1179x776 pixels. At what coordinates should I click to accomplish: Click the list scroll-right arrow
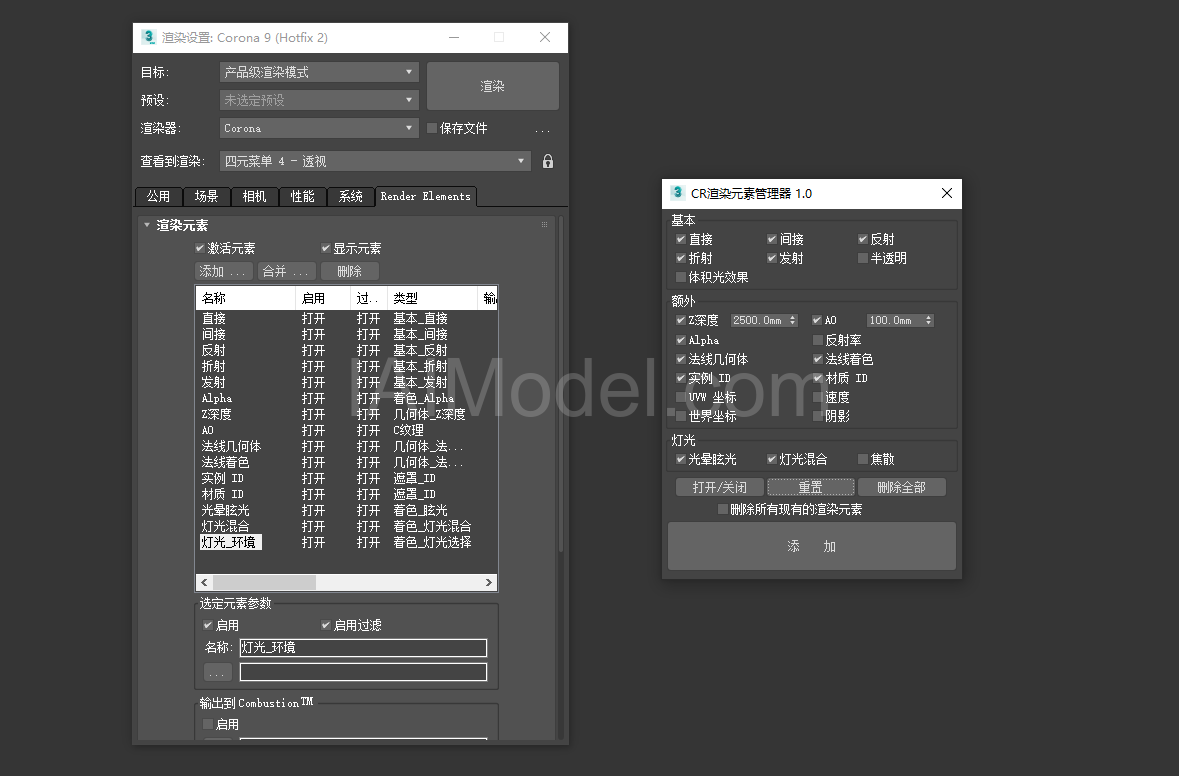click(489, 582)
